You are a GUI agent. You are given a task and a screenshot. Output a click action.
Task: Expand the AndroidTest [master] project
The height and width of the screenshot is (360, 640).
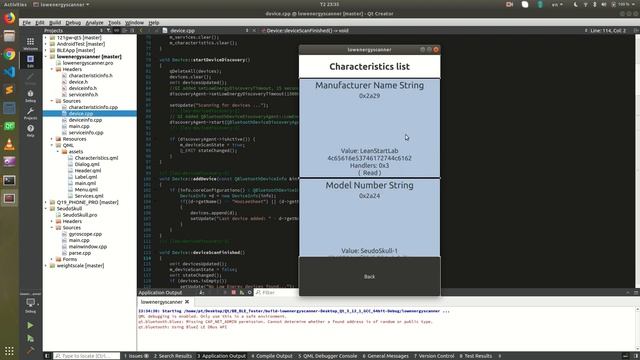[46, 44]
